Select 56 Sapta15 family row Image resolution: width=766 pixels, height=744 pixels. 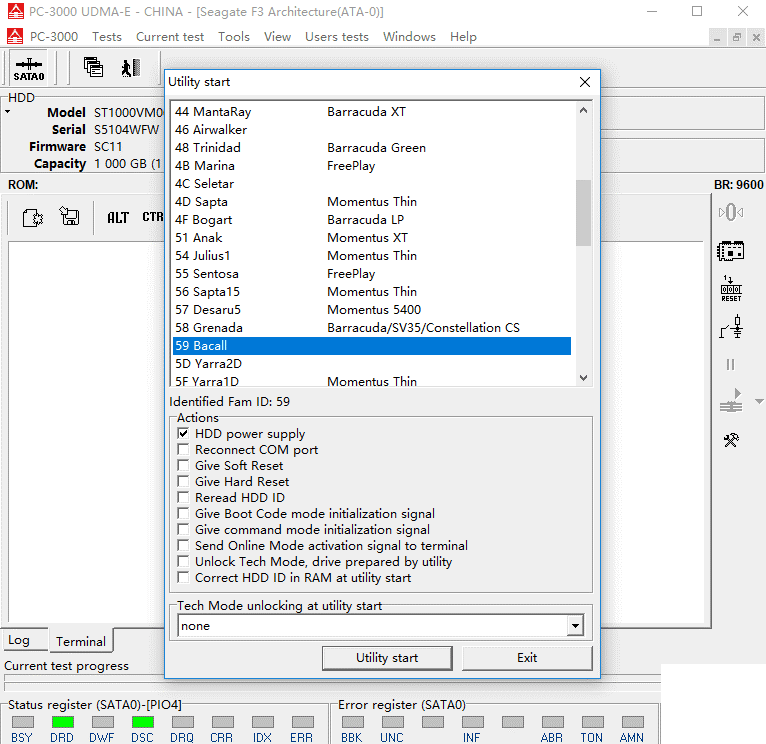tap(372, 292)
